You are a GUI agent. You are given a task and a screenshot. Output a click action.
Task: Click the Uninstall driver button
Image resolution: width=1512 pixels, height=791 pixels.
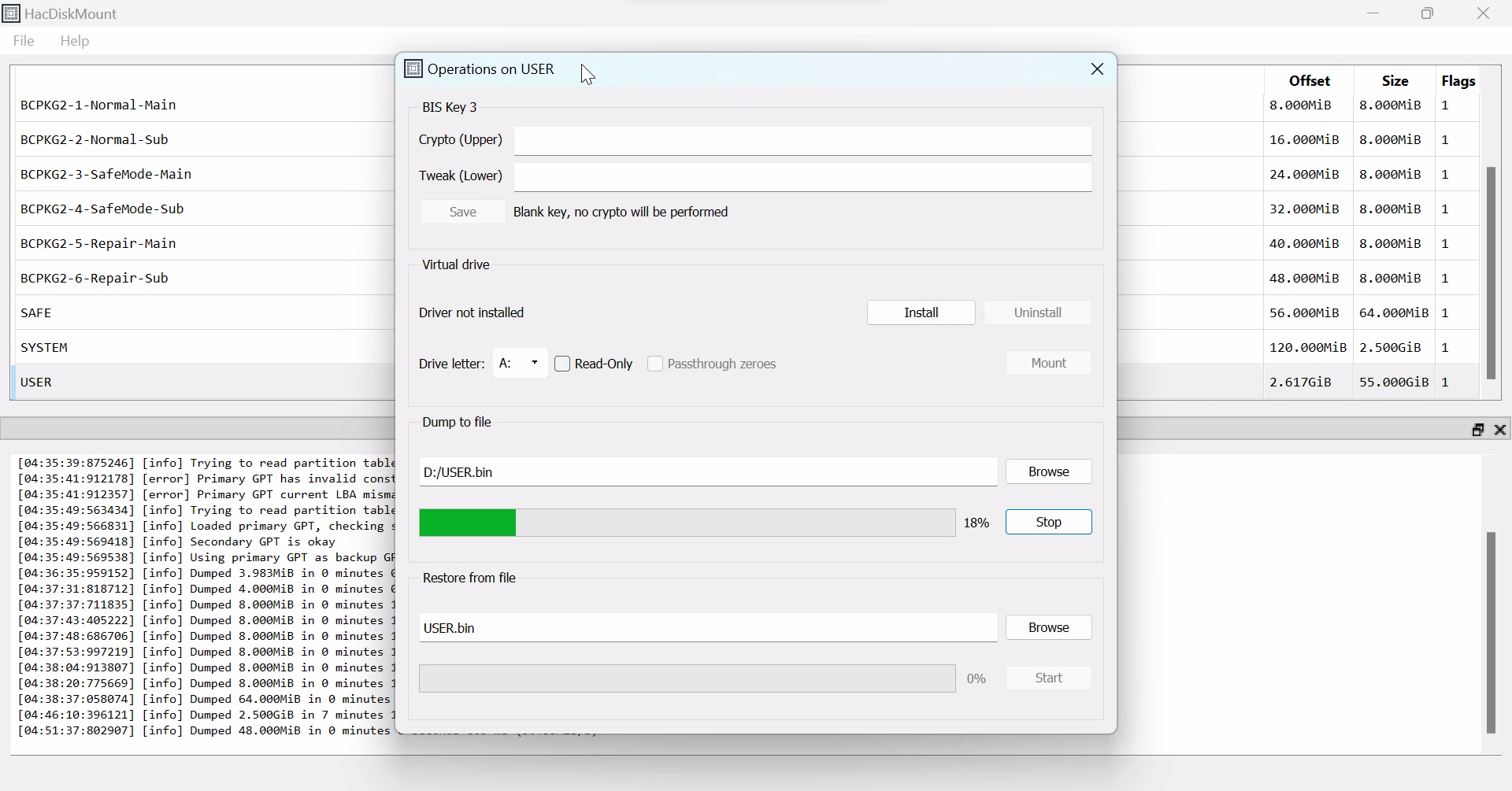pyautogui.click(x=1038, y=312)
